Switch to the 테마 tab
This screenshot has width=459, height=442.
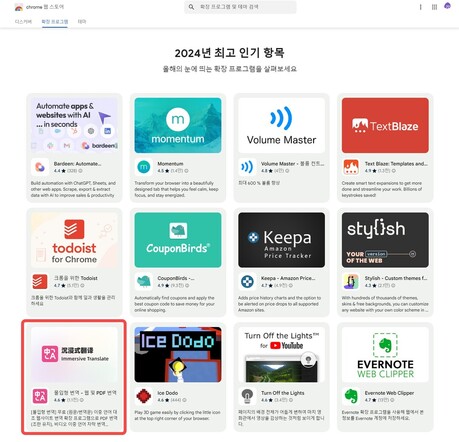click(82, 22)
